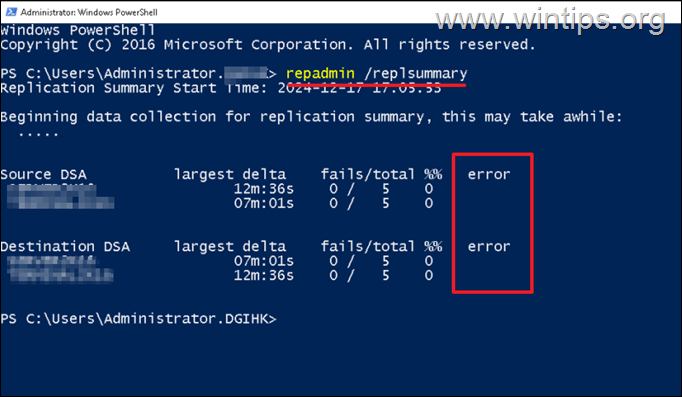Click the largest delta header in Source section

[x=230, y=175]
